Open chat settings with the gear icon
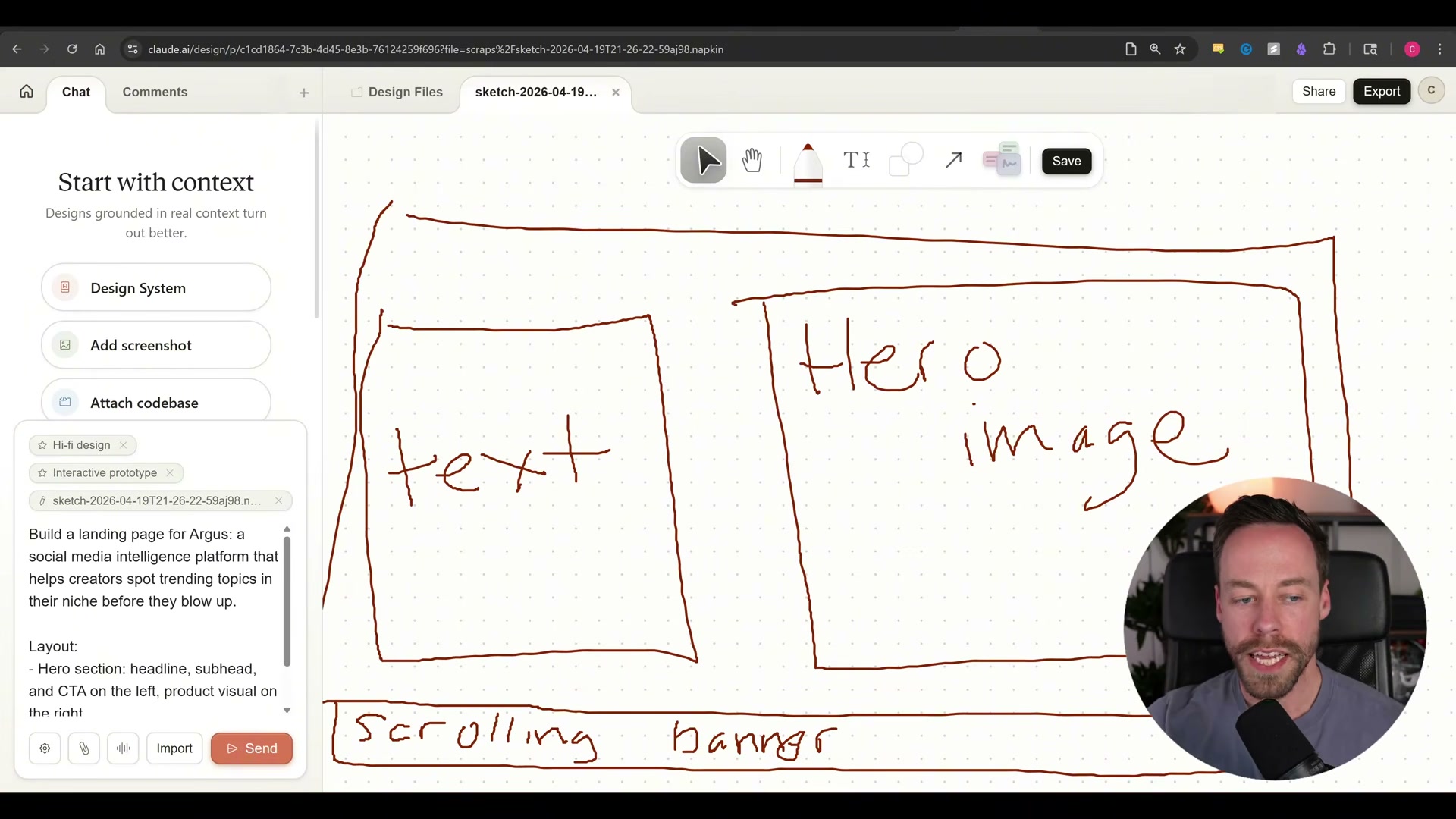The height and width of the screenshot is (819, 1456). [45, 748]
